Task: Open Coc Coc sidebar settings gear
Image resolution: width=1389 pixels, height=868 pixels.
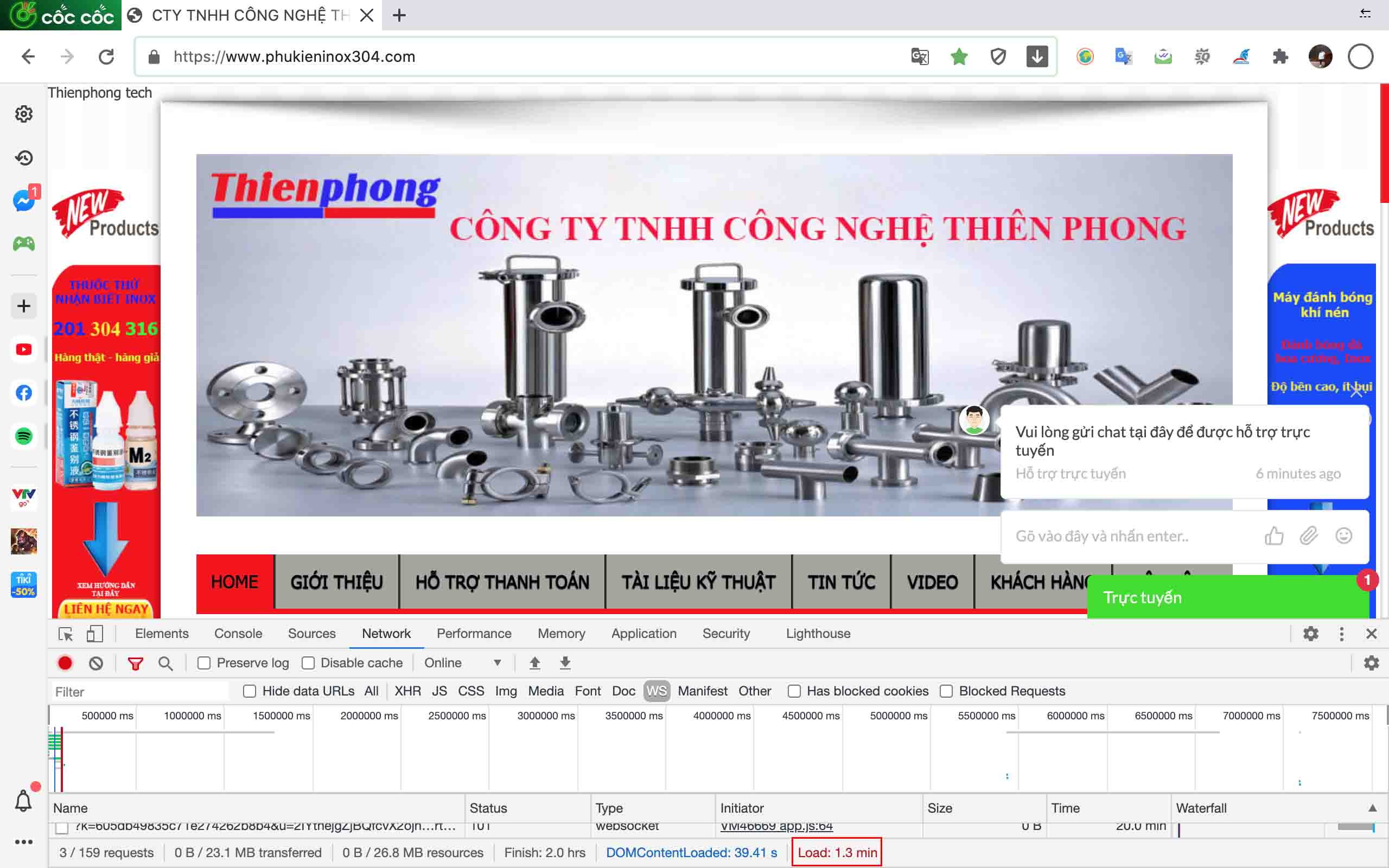Action: (23, 114)
